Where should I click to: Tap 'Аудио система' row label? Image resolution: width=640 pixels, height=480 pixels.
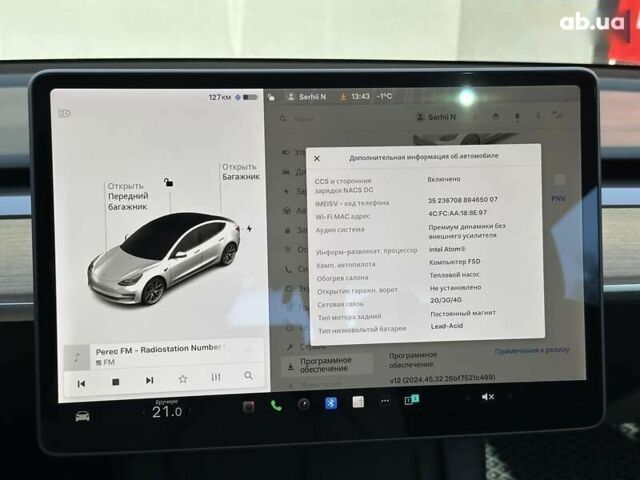coord(340,230)
